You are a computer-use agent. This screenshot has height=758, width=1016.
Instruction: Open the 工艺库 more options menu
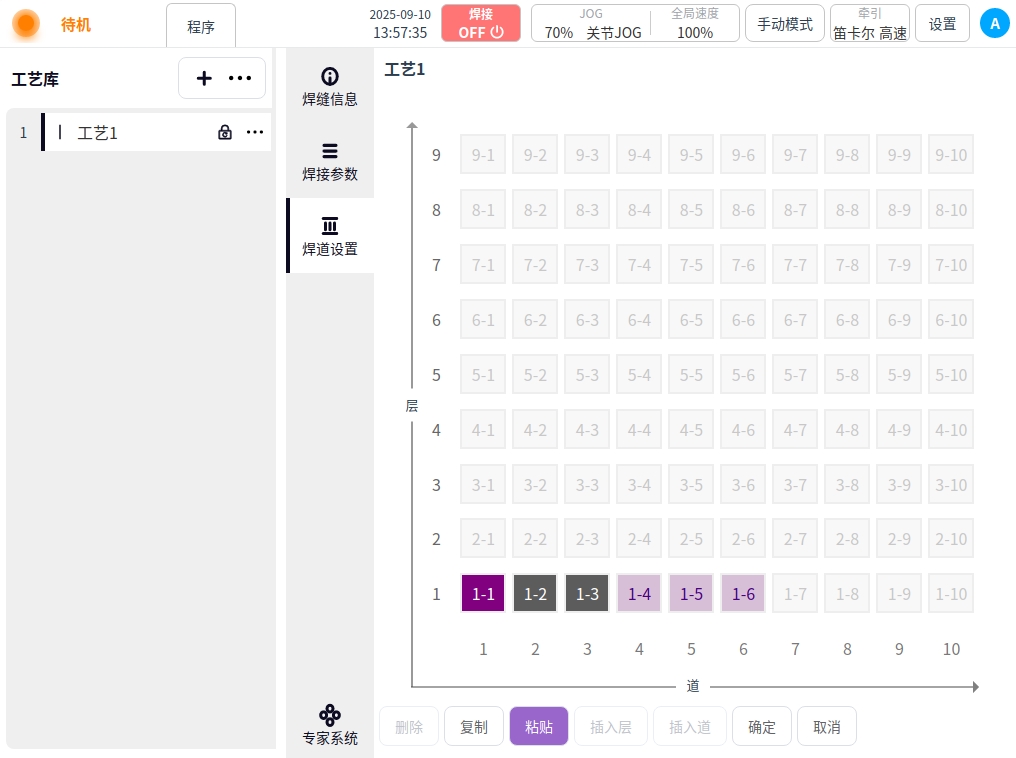coord(240,78)
